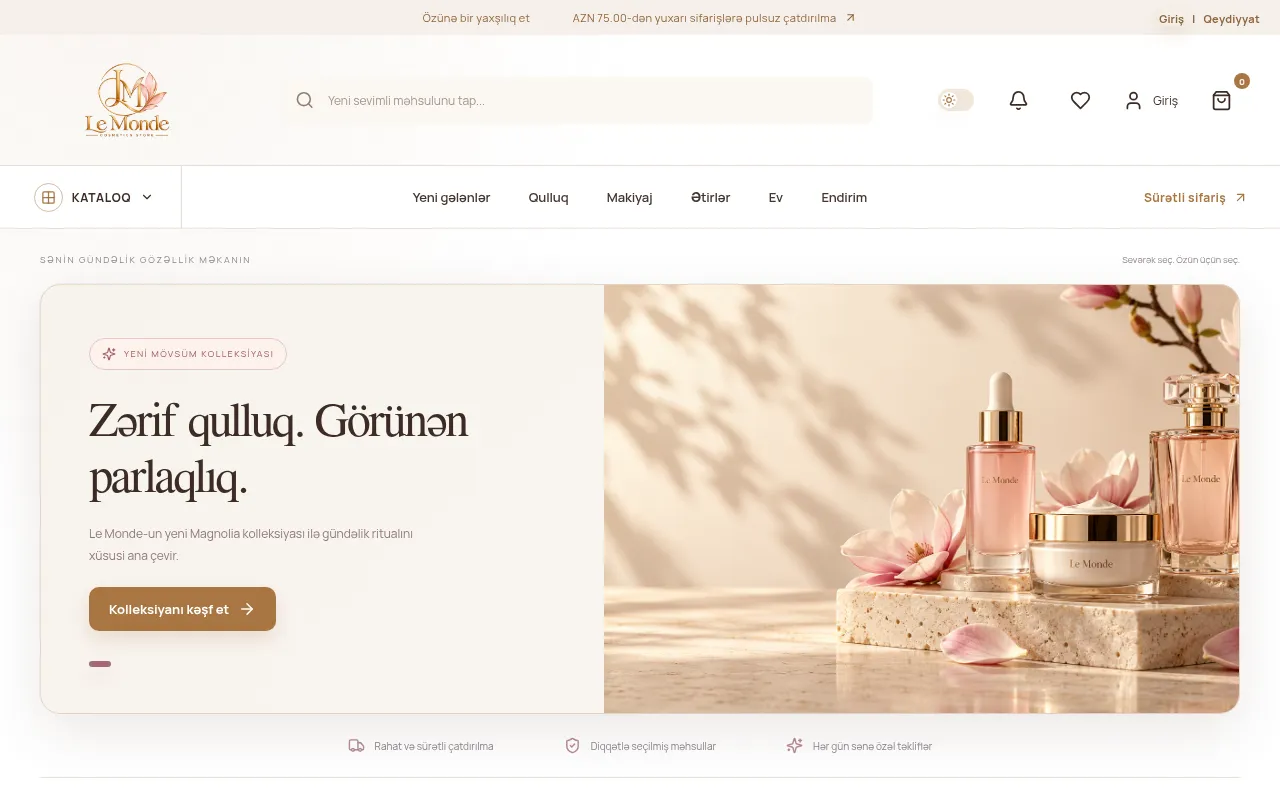The image size is (1280, 800).
Task: Click the cart count badge
Action: (x=1242, y=81)
